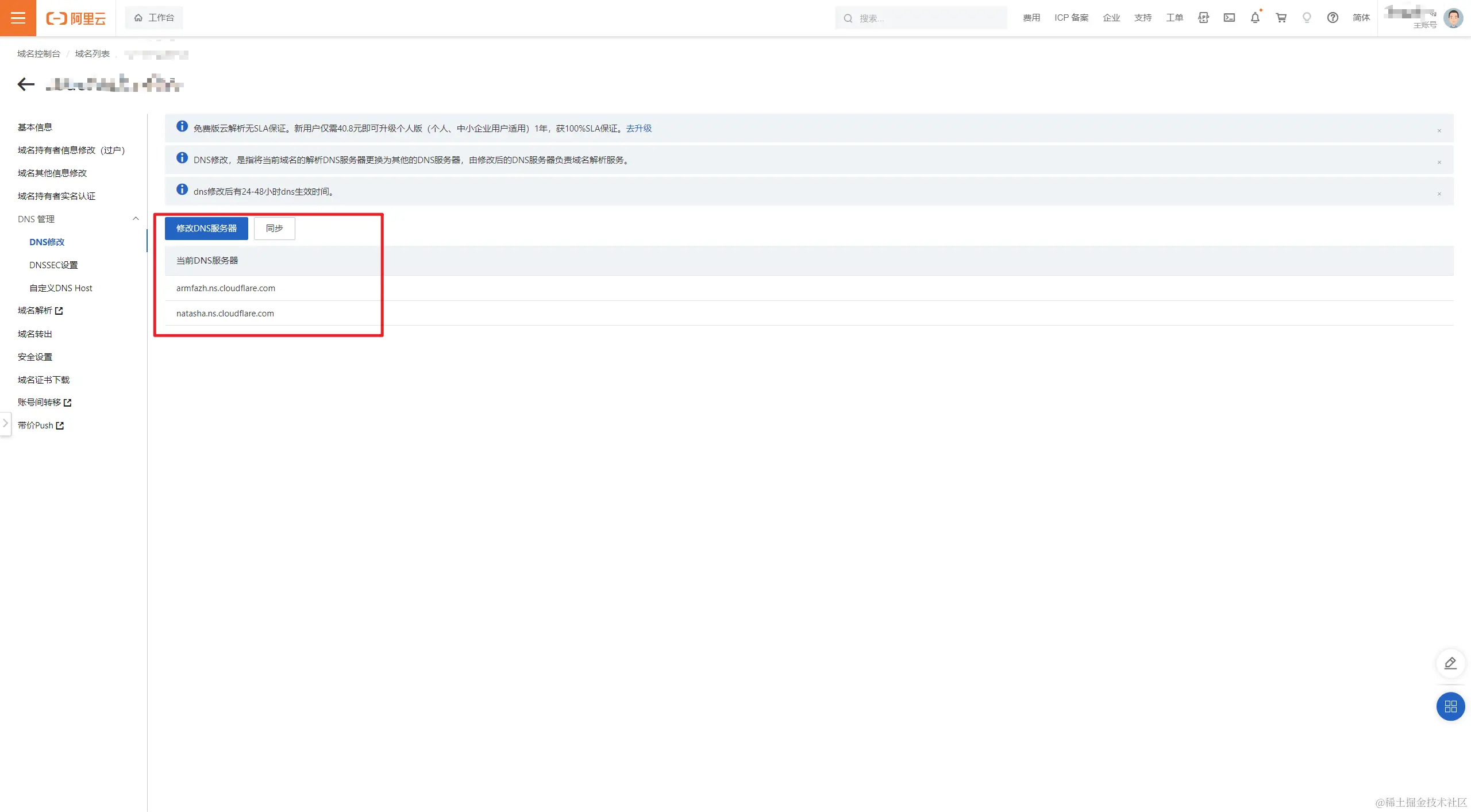Open 自定义DNS Host sidebar item
Image resolution: width=1471 pixels, height=812 pixels.
click(60, 288)
